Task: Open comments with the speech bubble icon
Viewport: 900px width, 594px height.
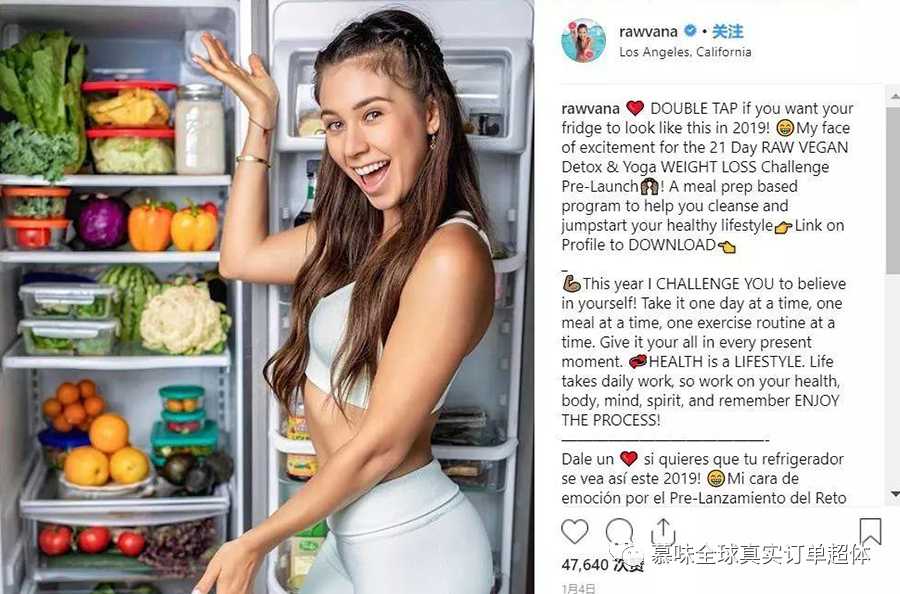Action: coord(619,531)
